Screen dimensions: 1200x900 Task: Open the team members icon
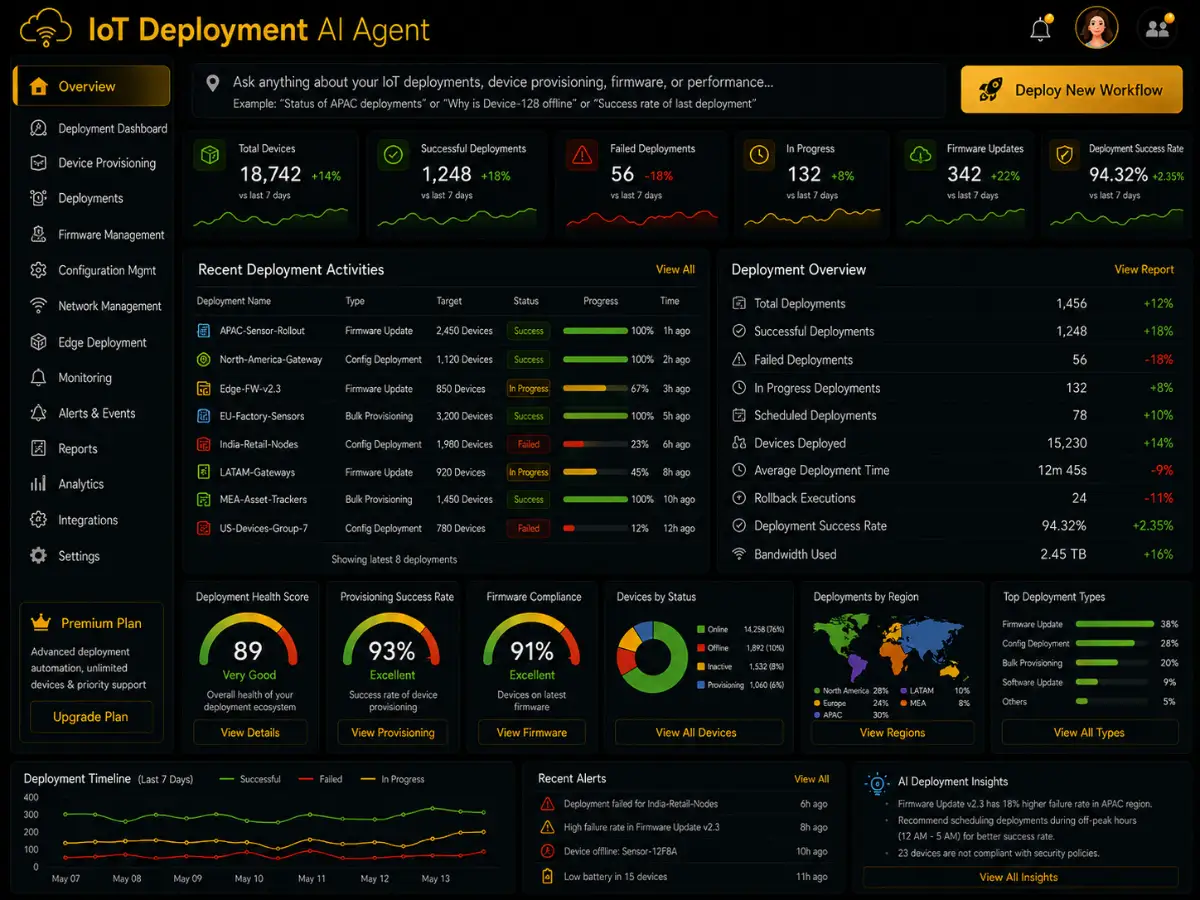[x=1158, y=28]
